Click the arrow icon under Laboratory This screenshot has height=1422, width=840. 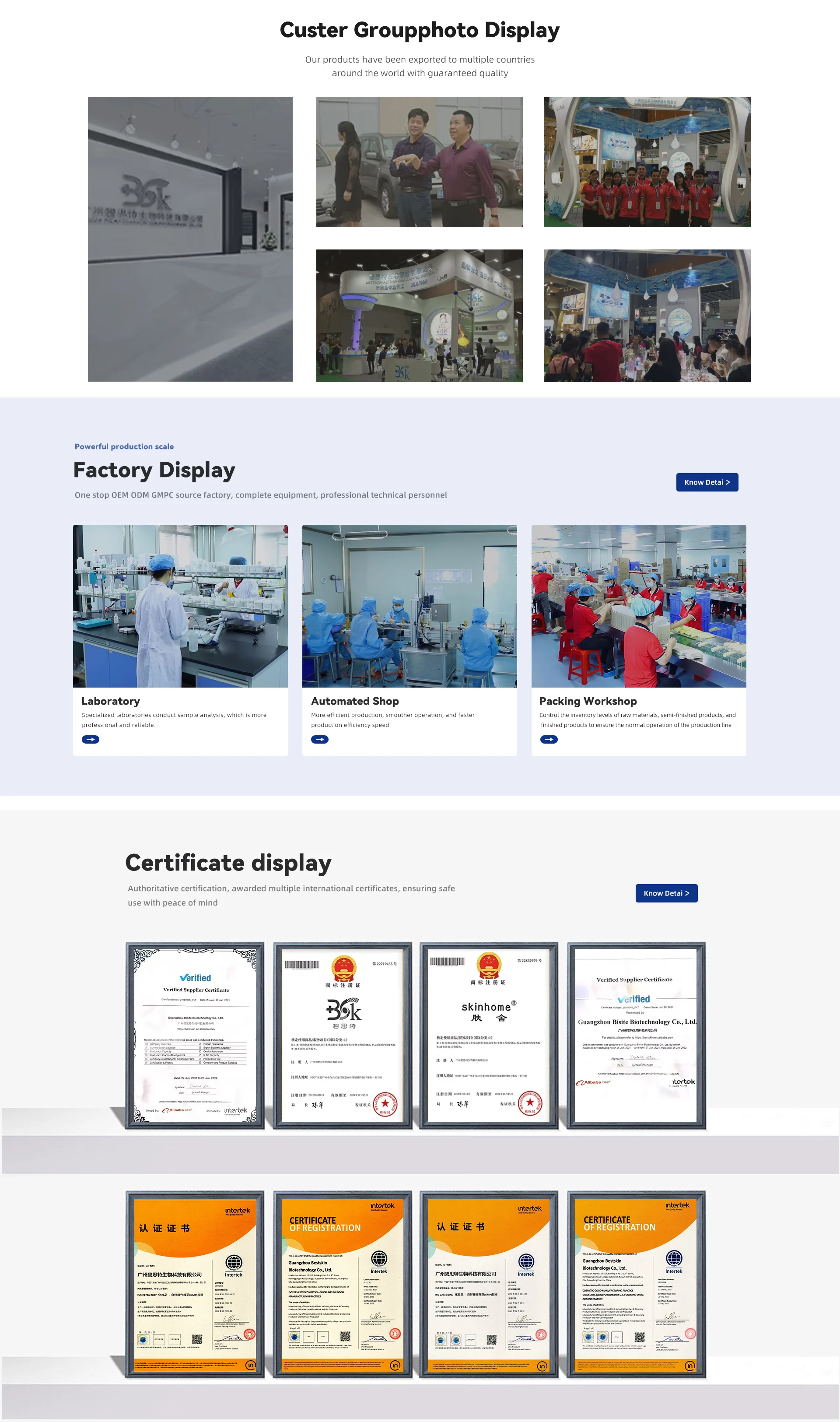click(91, 739)
